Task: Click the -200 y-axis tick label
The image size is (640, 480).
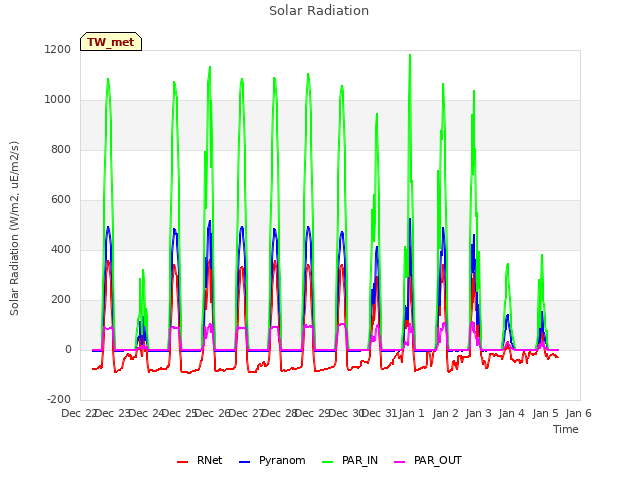Action: point(59,399)
